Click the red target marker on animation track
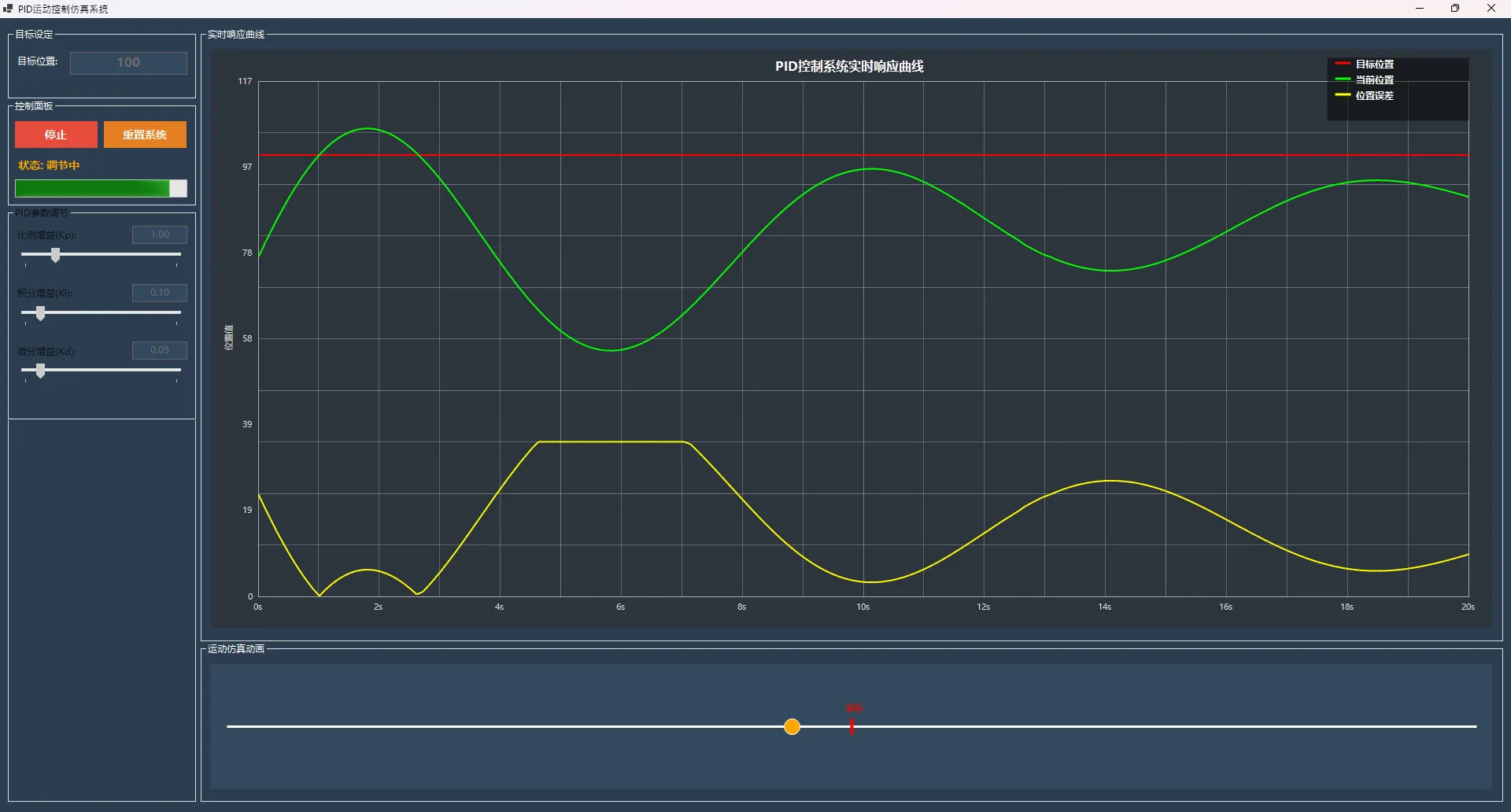 point(852,726)
